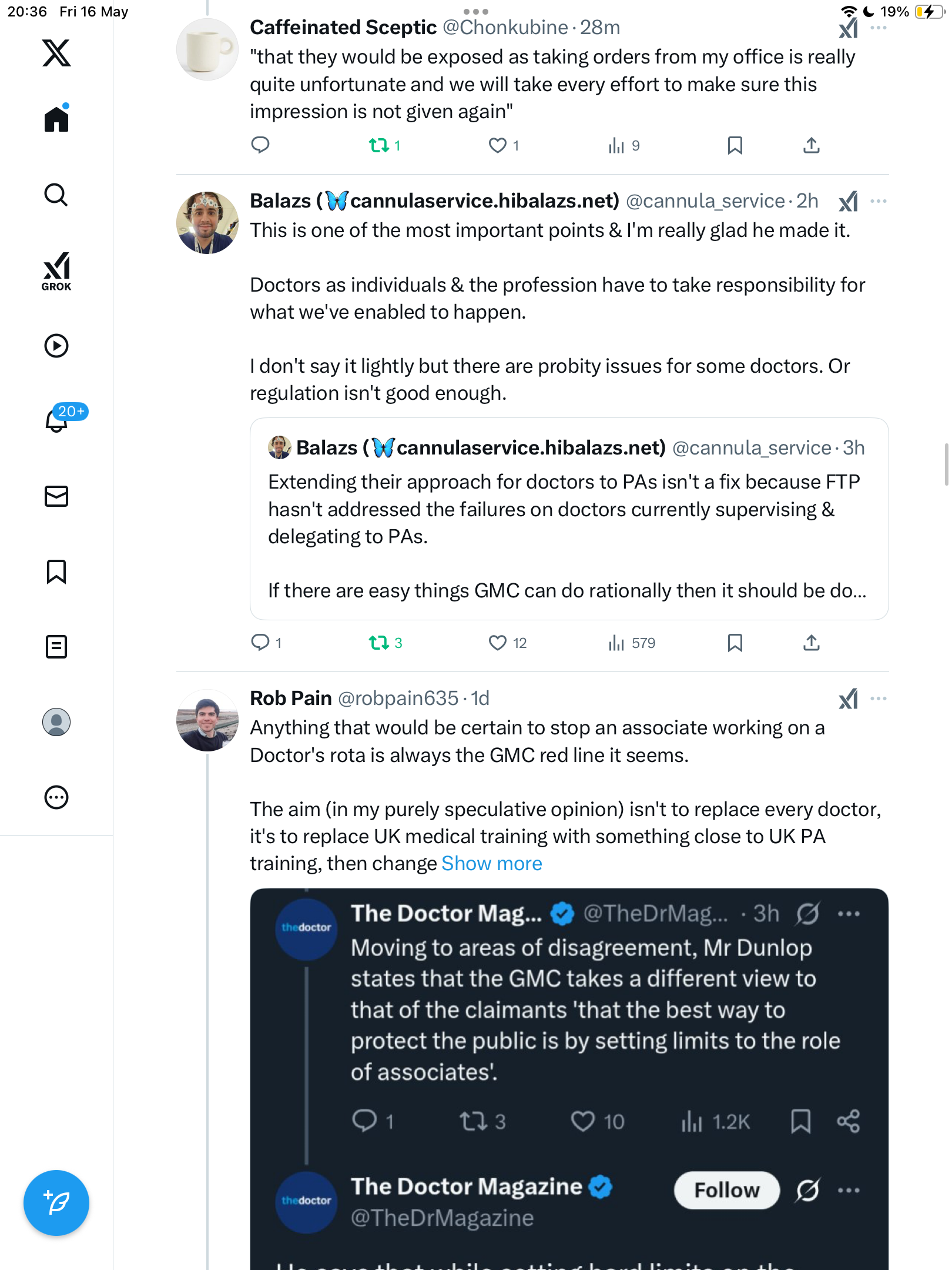952x1270 pixels.
Task: Bookmark Balazs's post about doctors
Action: (735, 643)
